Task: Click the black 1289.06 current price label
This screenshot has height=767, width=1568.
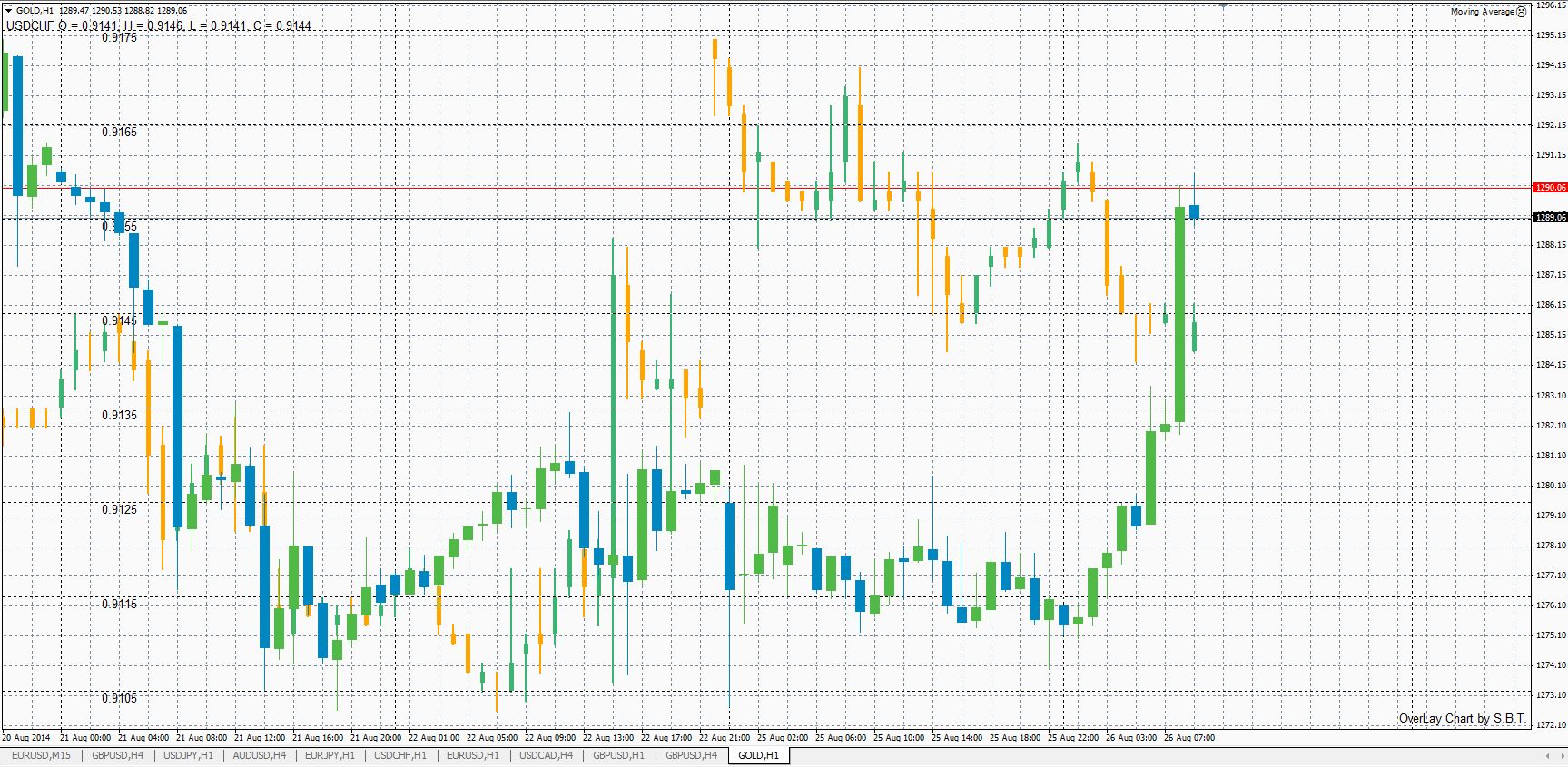Action: click(1550, 218)
